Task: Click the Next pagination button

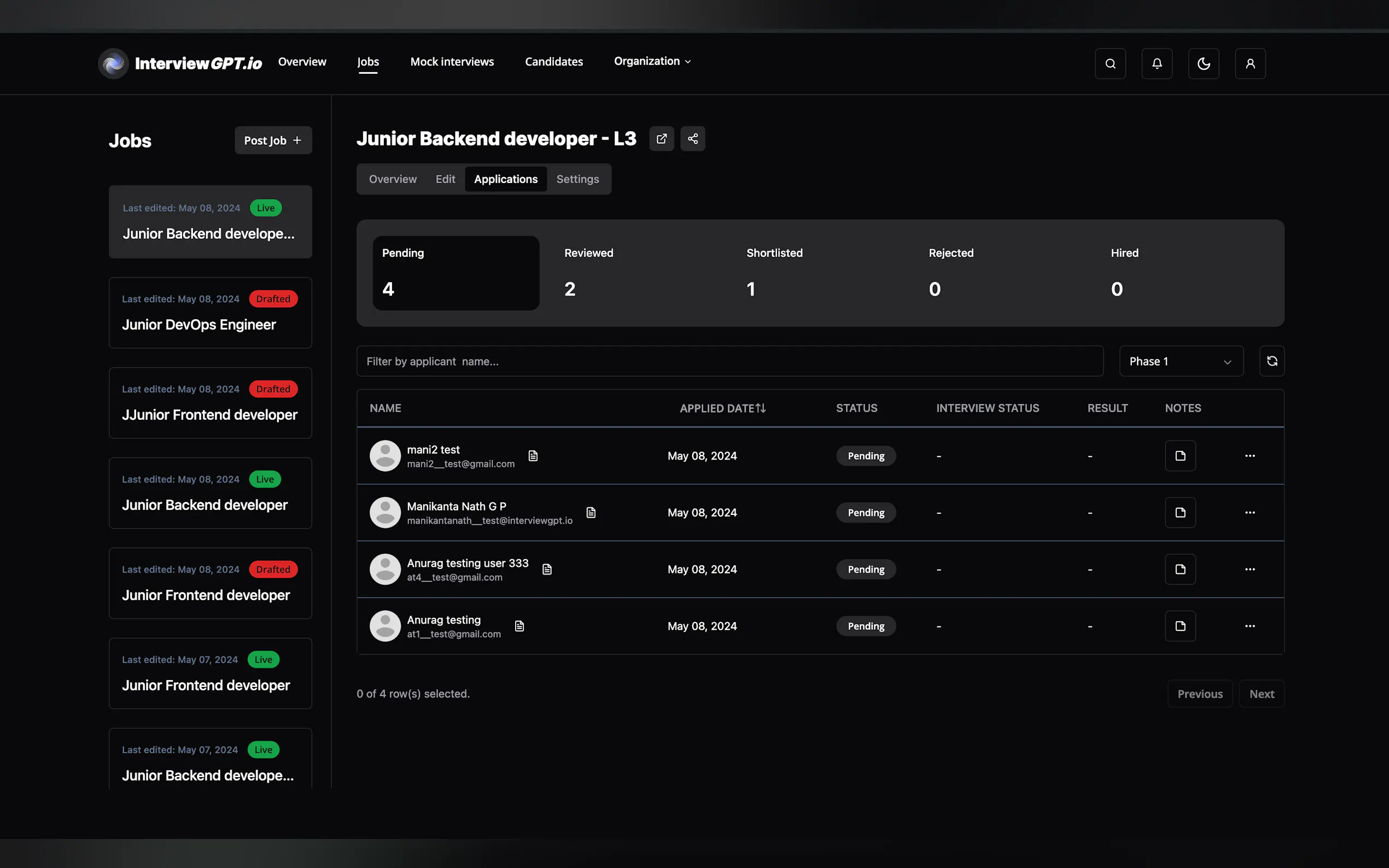Action: tap(1261, 694)
